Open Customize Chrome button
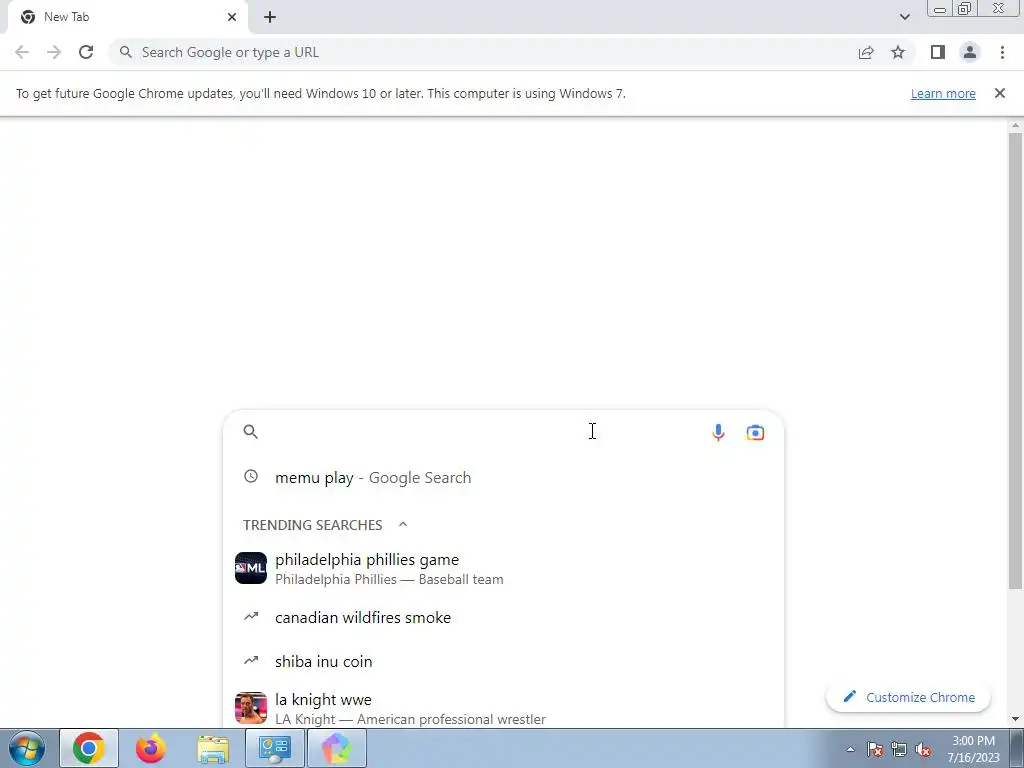1024x768 pixels. click(908, 697)
